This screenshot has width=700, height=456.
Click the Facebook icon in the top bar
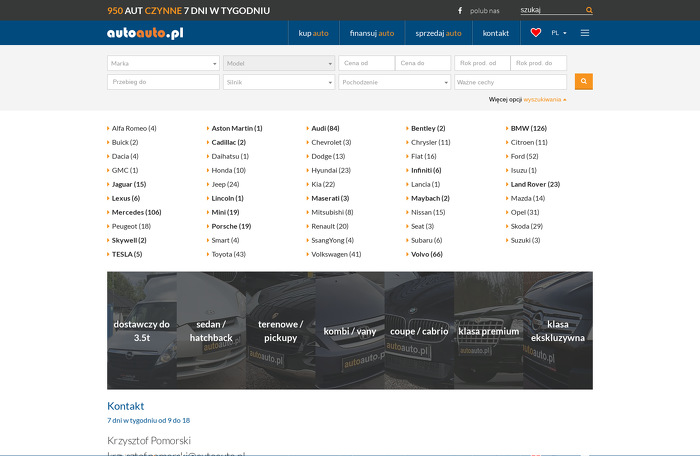460,10
